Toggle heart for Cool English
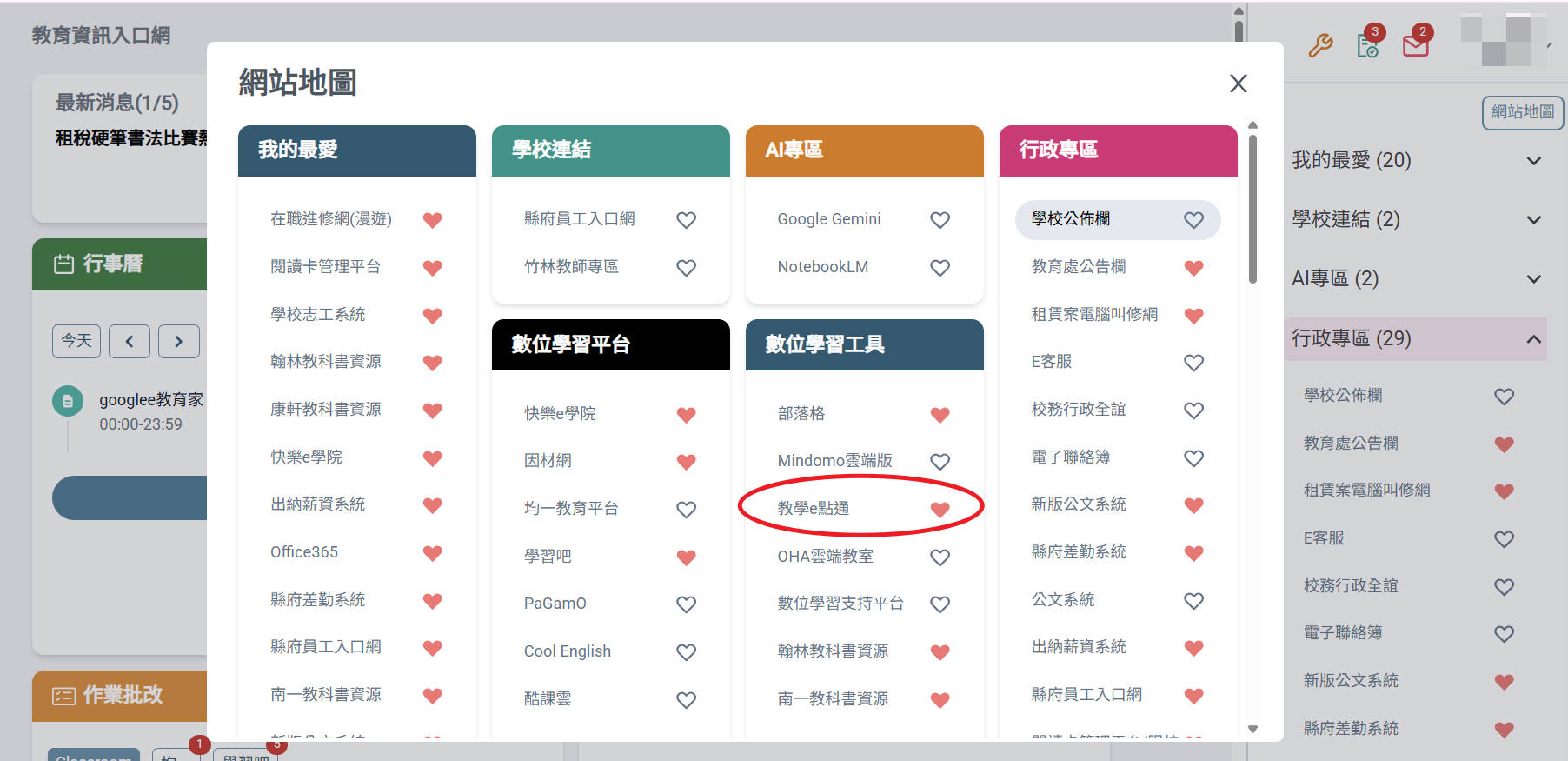Viewport: 1568px width, 761px height. (x=687, y=652)
